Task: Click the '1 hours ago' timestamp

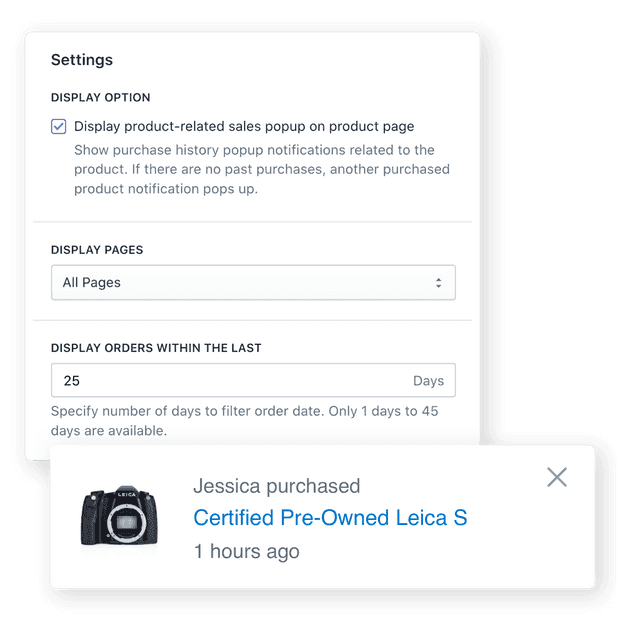Action: point(246,551)
